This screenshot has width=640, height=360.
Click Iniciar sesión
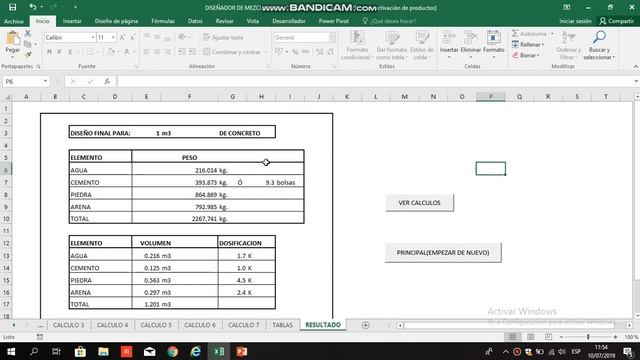(575, 21)
